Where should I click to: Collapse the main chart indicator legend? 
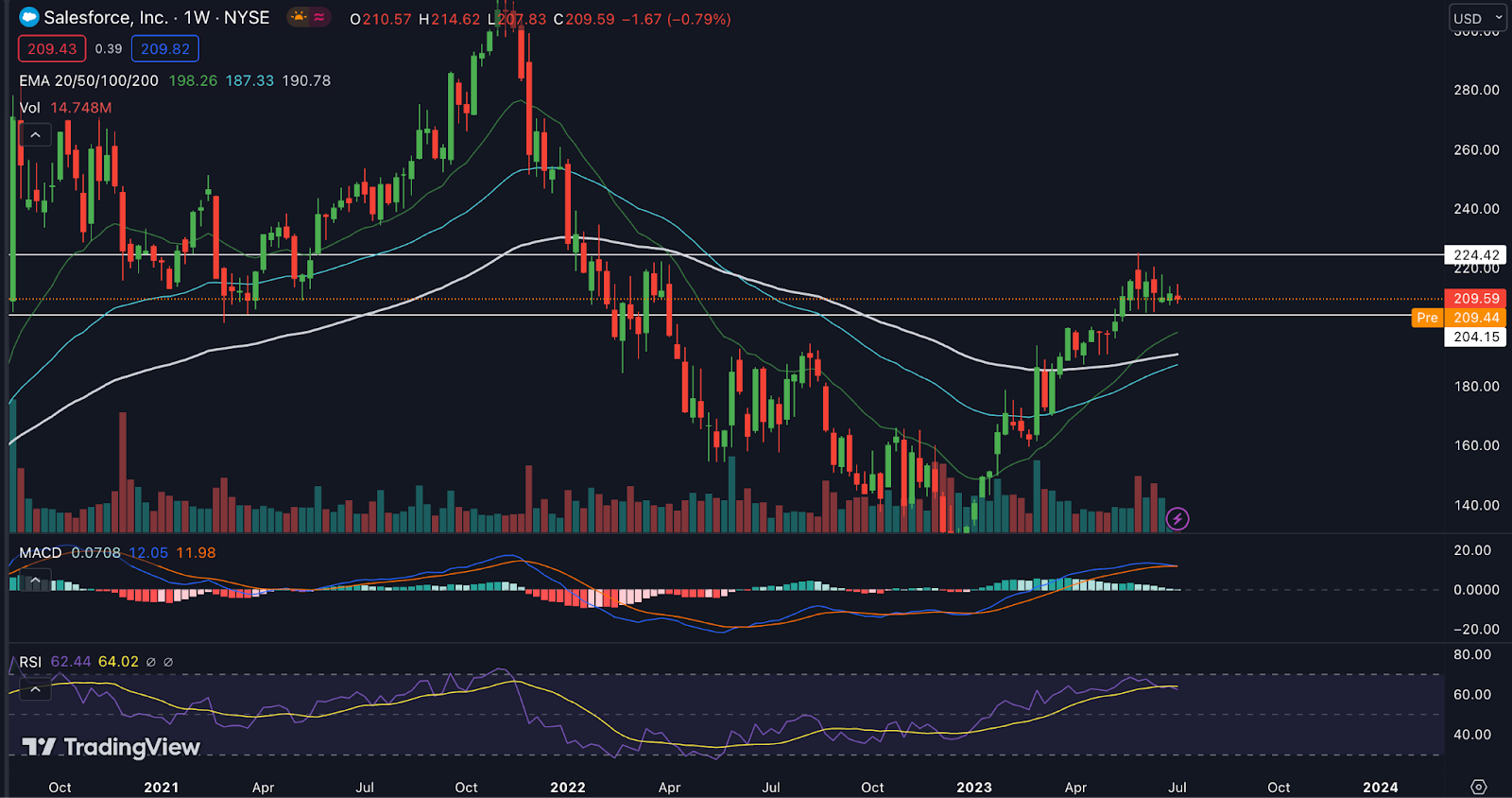coord(35,135)
